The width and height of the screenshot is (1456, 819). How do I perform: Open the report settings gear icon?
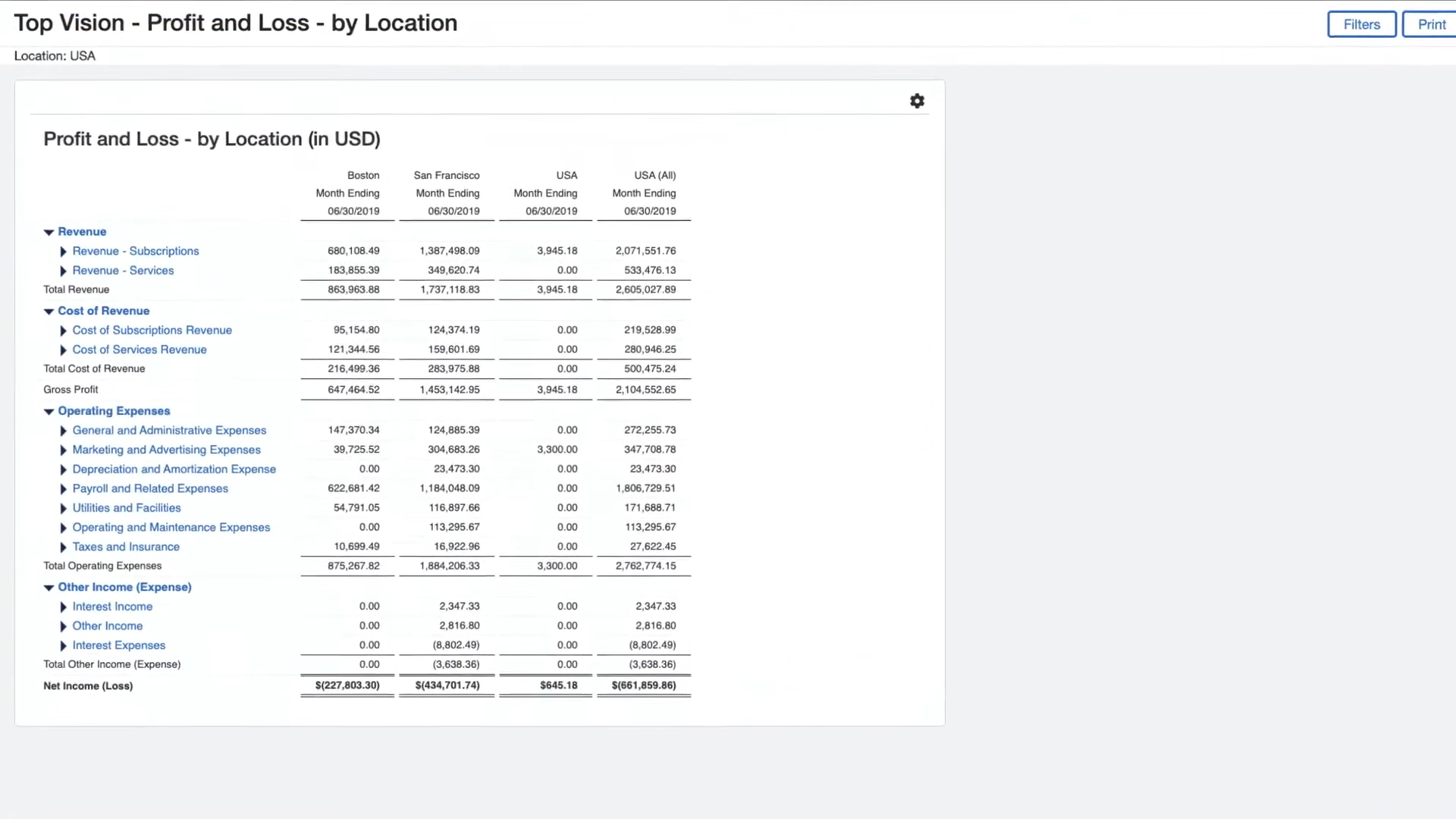917,101
